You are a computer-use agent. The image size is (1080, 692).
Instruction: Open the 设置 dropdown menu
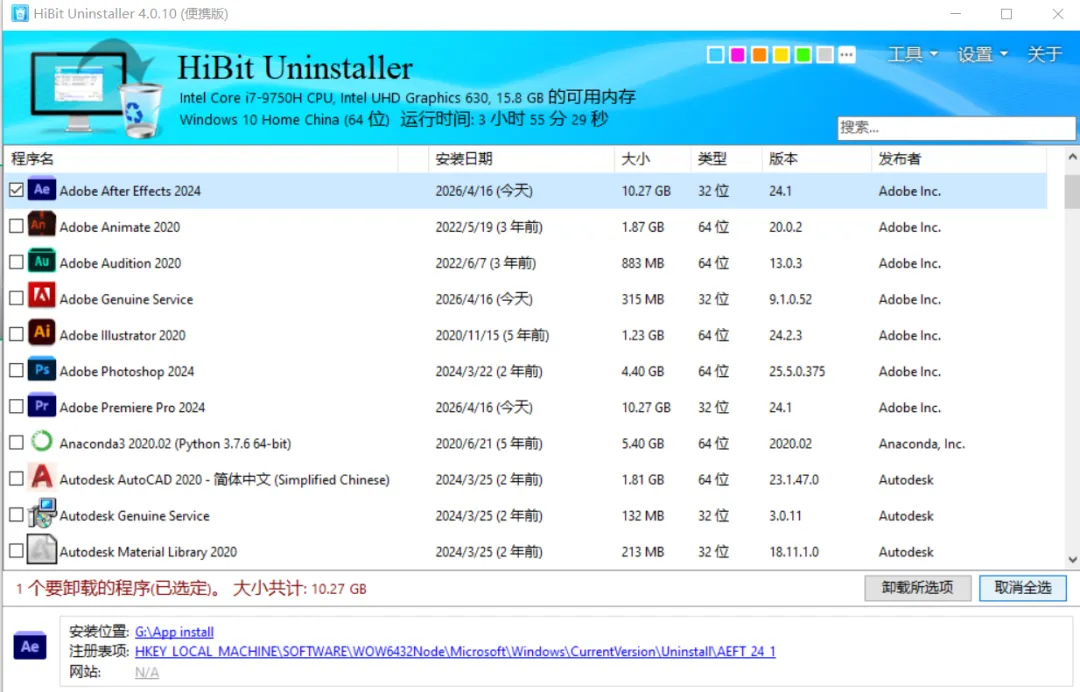tap(982, 54)
